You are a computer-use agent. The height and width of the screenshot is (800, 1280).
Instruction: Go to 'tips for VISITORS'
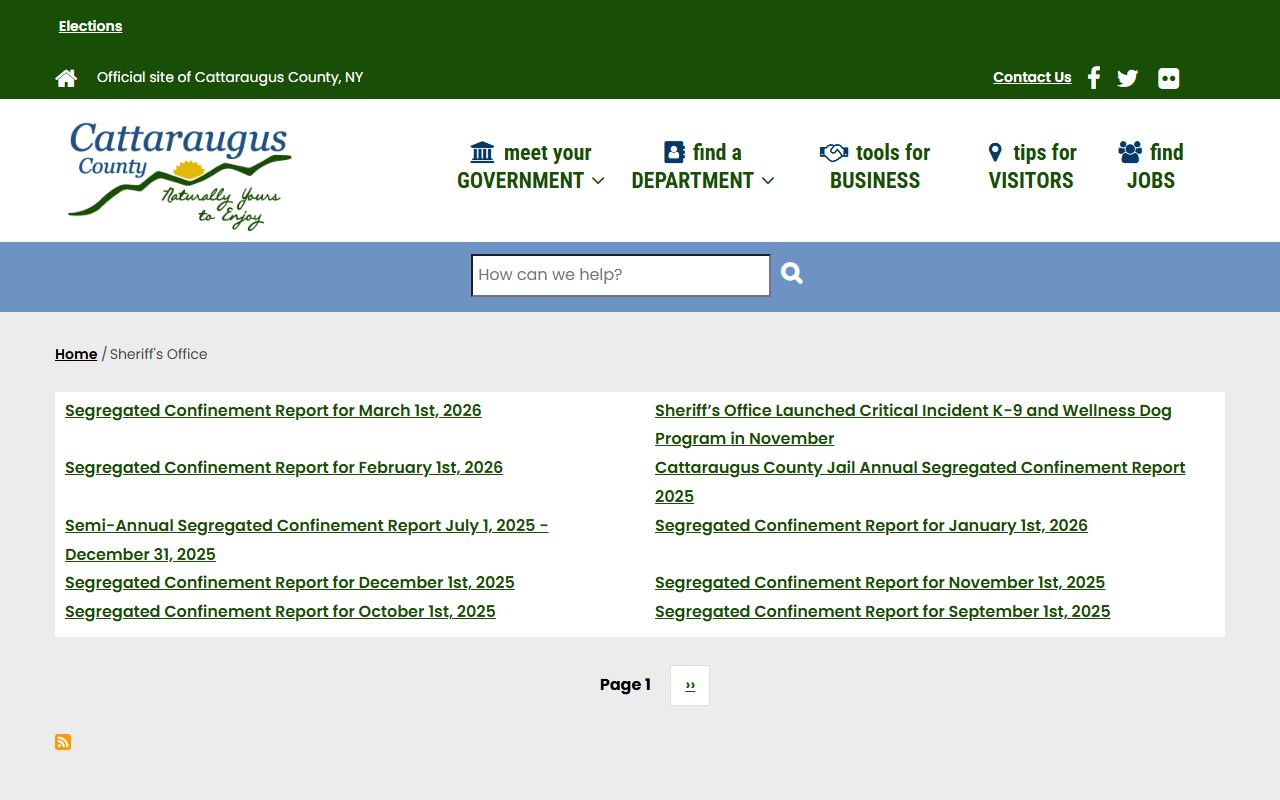click(x=1032, y=166)
